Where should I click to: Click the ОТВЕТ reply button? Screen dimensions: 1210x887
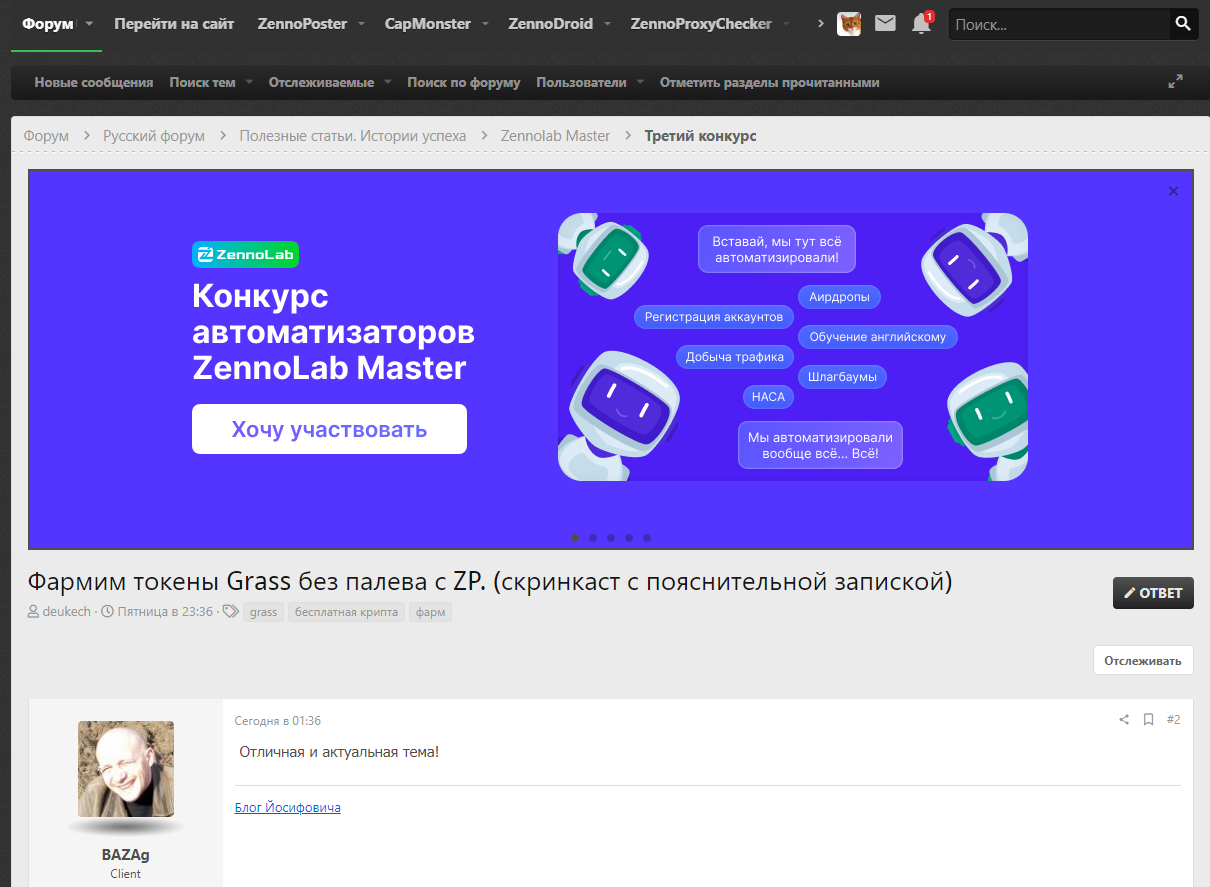tap(1153, 593)
